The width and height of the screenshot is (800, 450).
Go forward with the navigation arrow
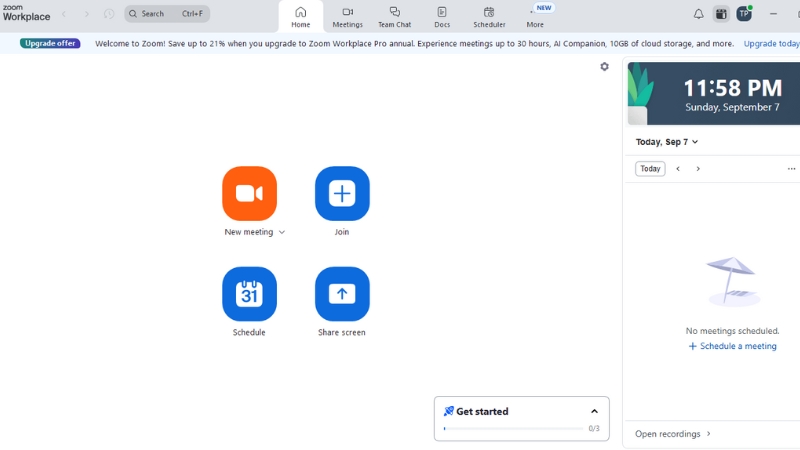pos(86,14)
